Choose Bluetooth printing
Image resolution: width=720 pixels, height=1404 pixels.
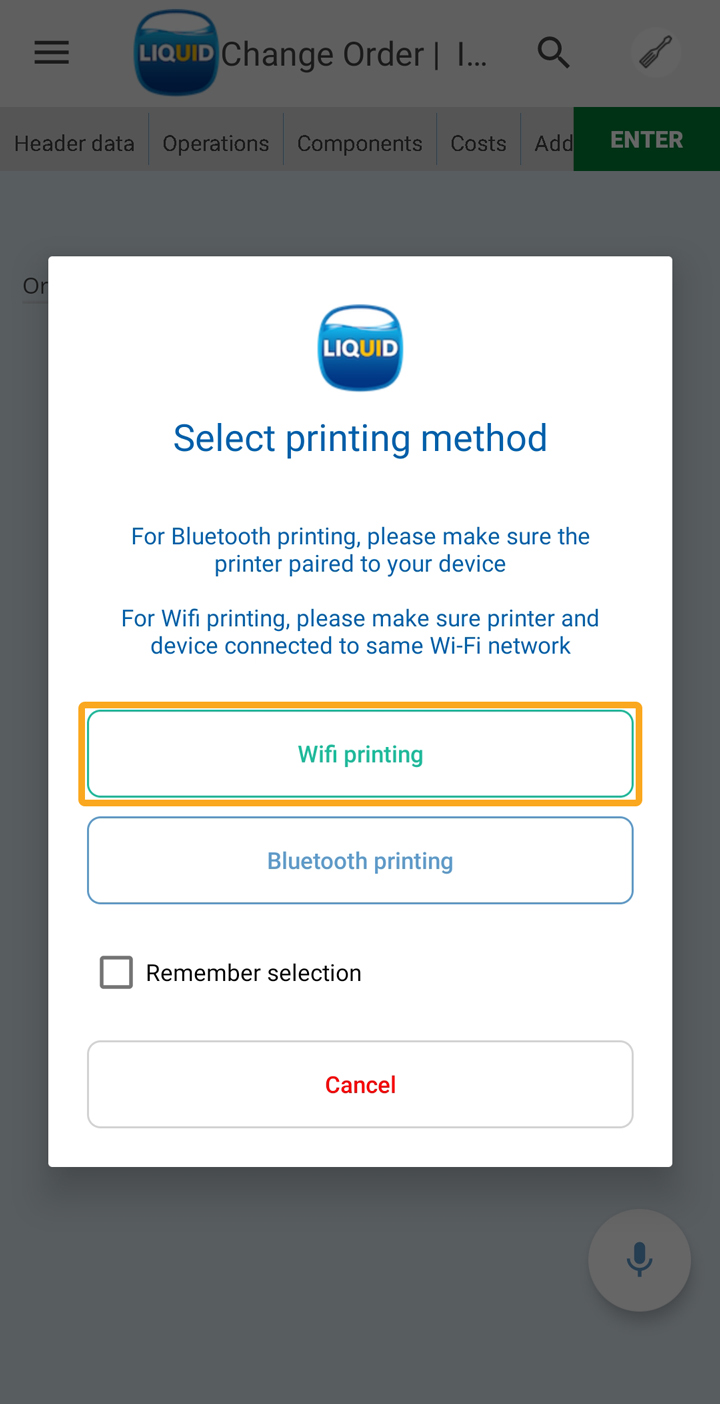360,861
